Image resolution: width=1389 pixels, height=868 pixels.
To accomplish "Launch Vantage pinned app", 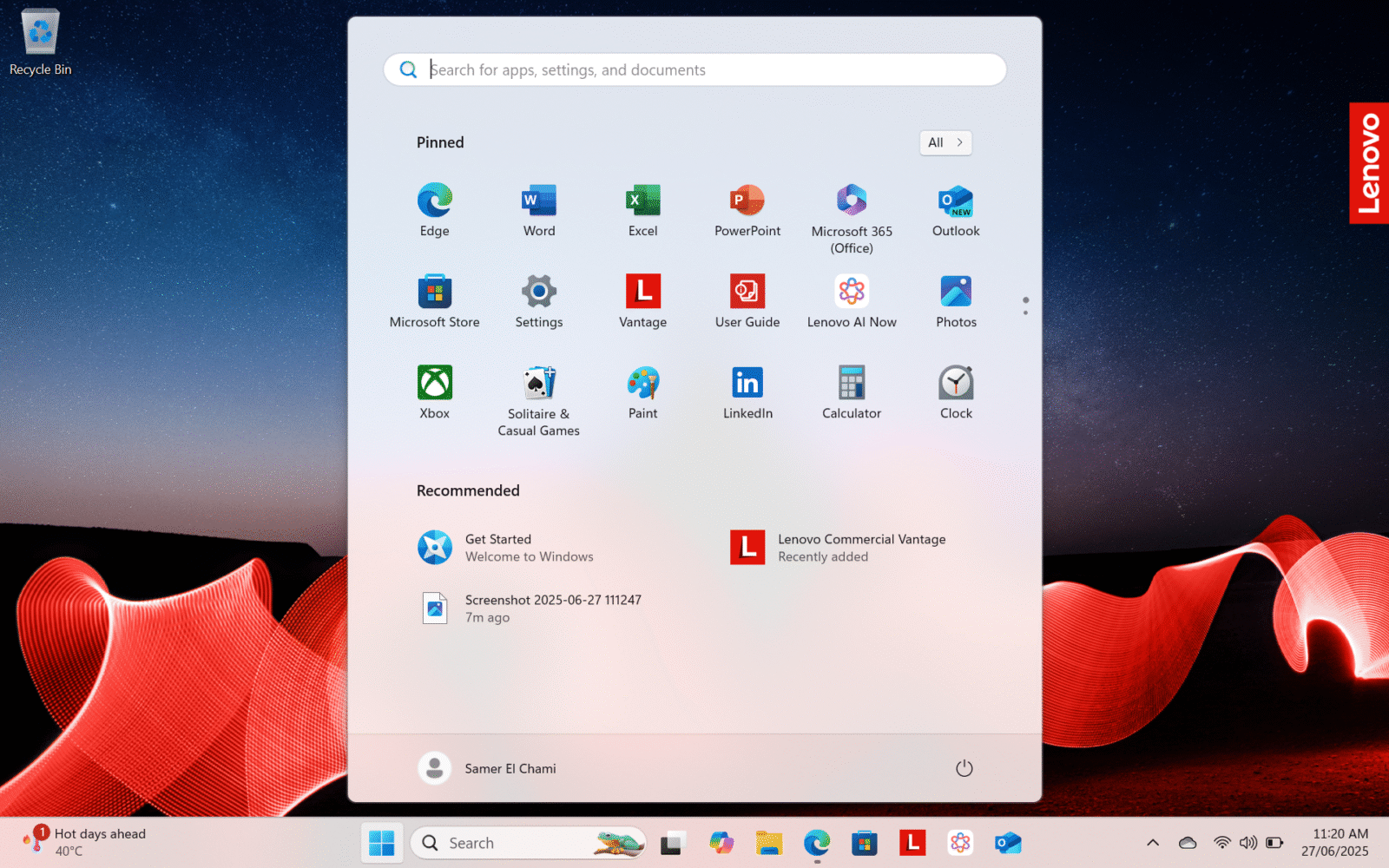I will tap(643, 302).
